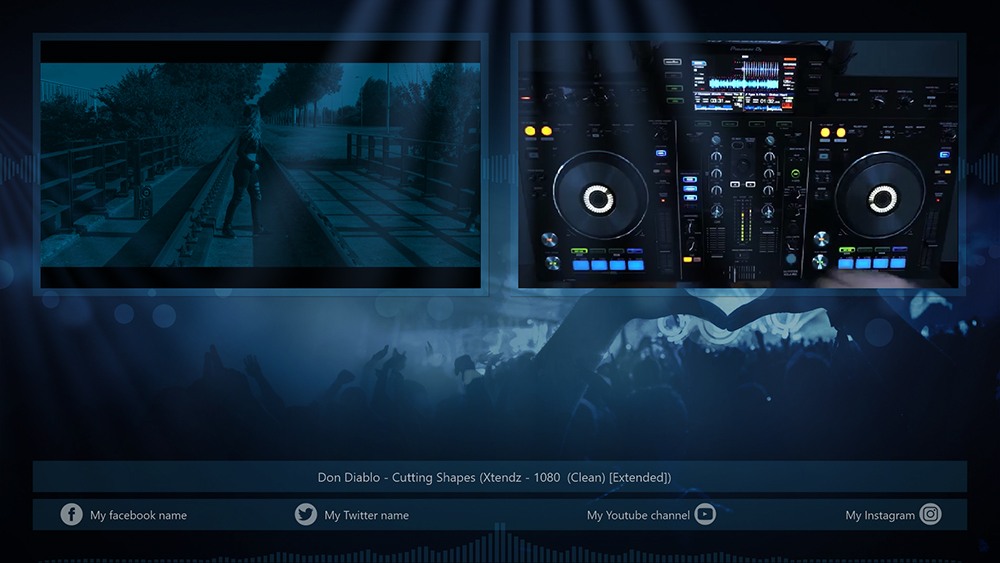The image size is (1000, 563).
Task: Select the "My Instagram" text
Action: pos(880,515)
